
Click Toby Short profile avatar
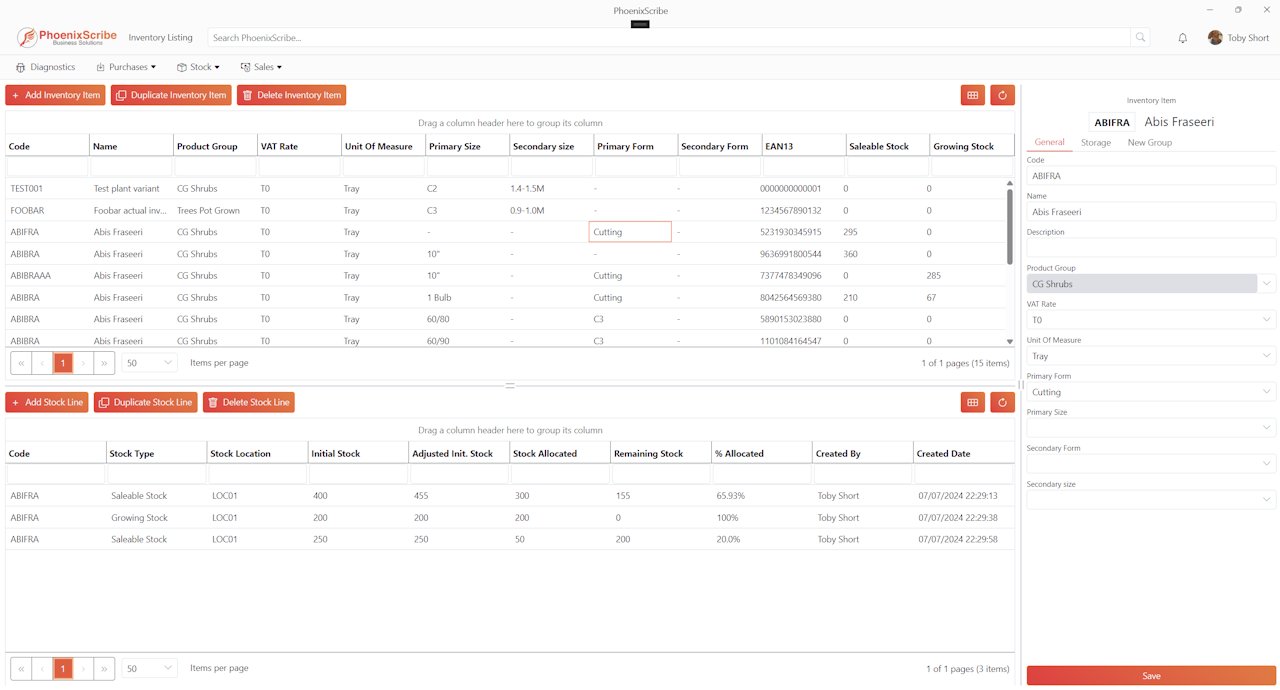(1215, 38)
